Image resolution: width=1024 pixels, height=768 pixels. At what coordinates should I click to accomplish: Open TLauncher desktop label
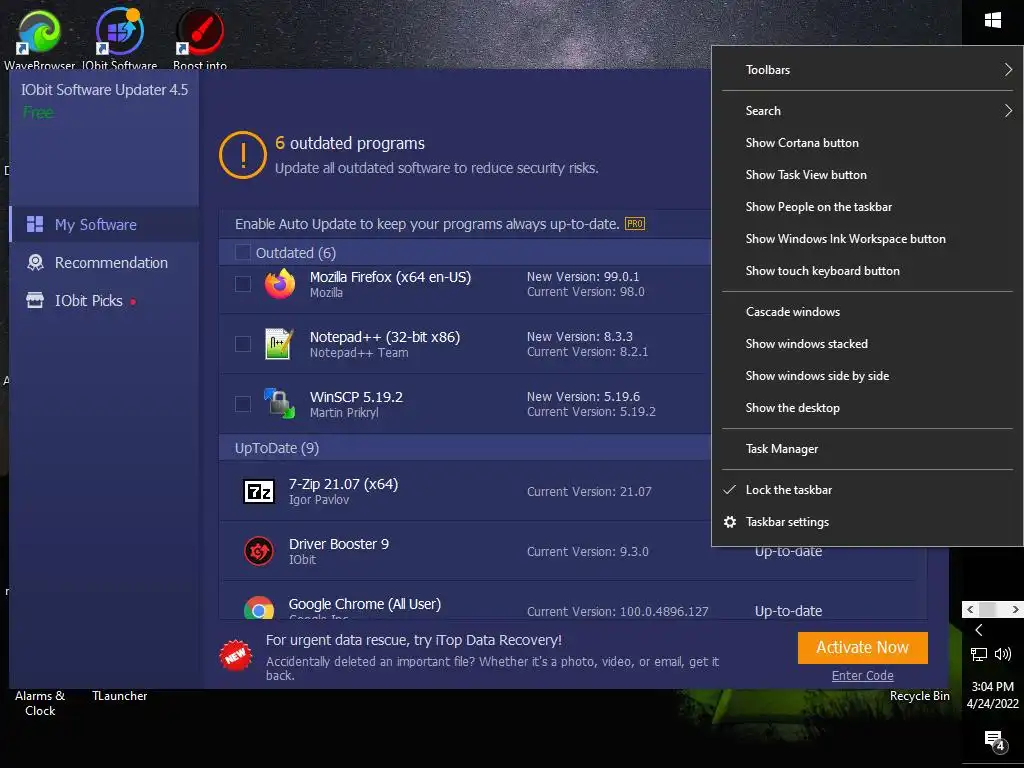coord(120,696)
